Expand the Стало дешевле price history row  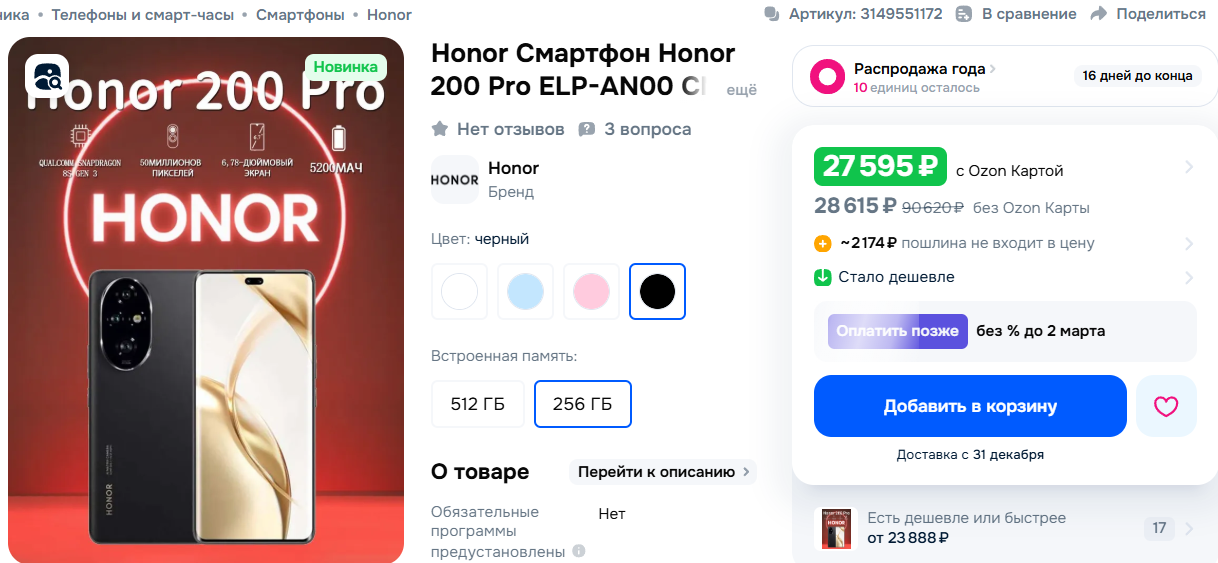coord(1005,277)
